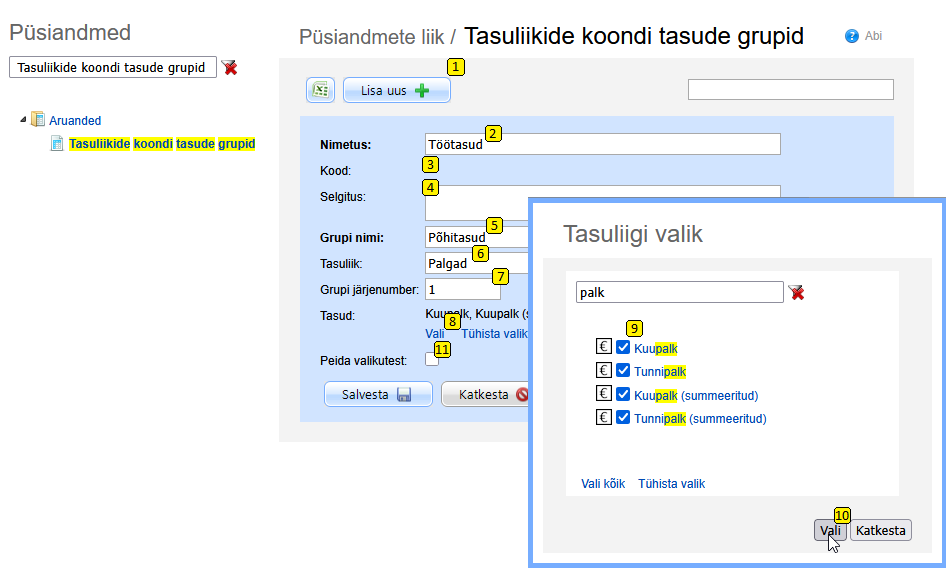951x572 pixels.
Task: Uncheck the Tunnipalk (summeeritud) checkbox
Action: coord(623,418)
